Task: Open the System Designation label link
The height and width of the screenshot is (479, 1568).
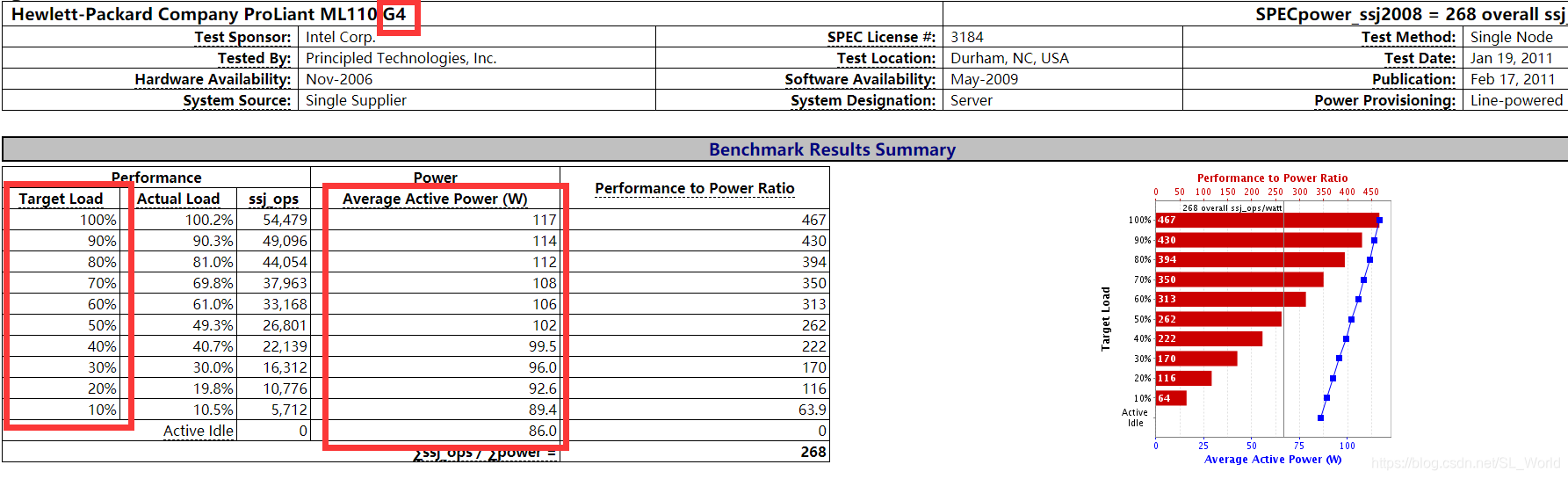Action: tap(863, 100)
